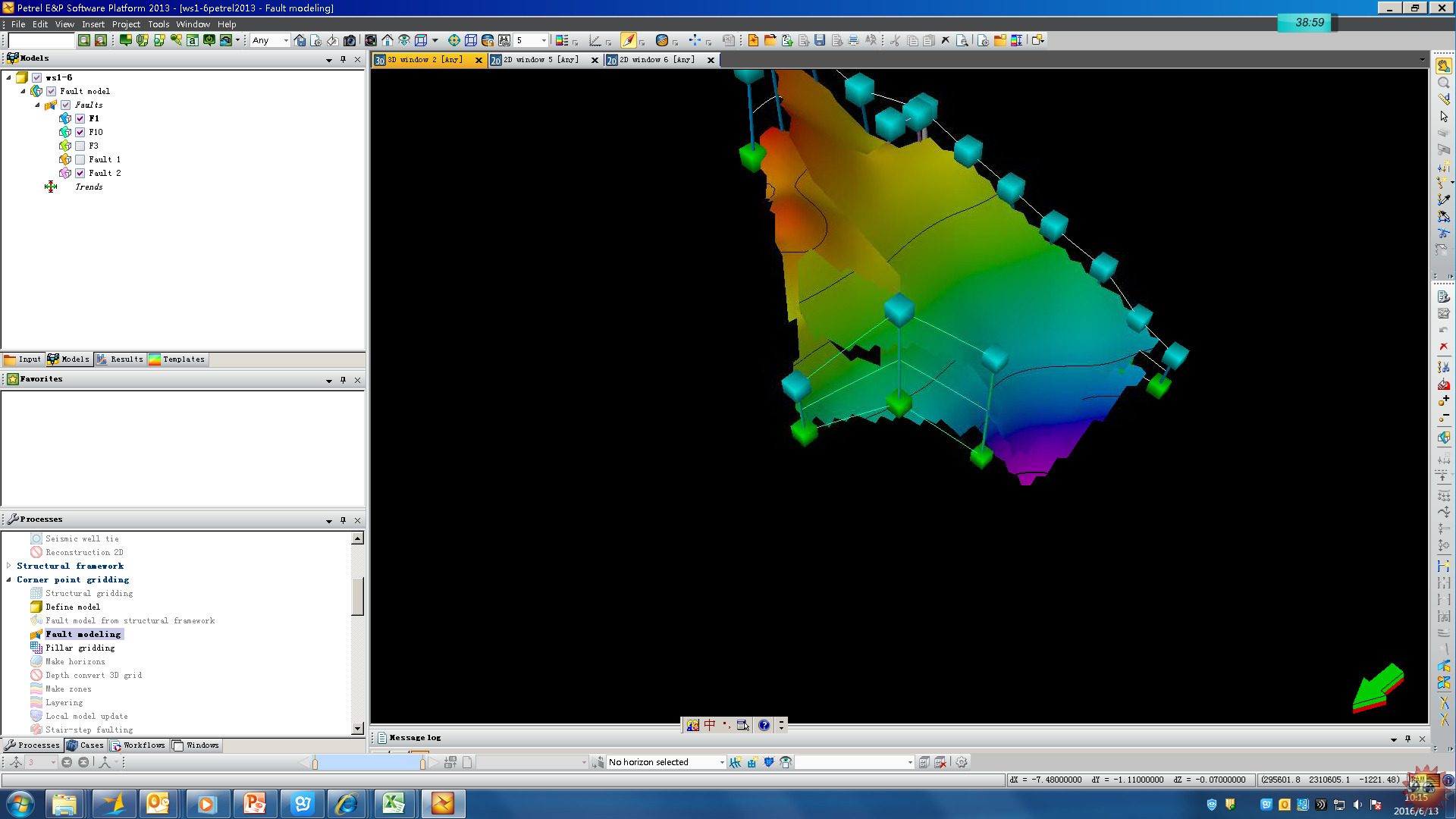Click the delete X icon in toolbar
The width and height of the screenshot is (1456, 819).
click(x=945, y=40)
